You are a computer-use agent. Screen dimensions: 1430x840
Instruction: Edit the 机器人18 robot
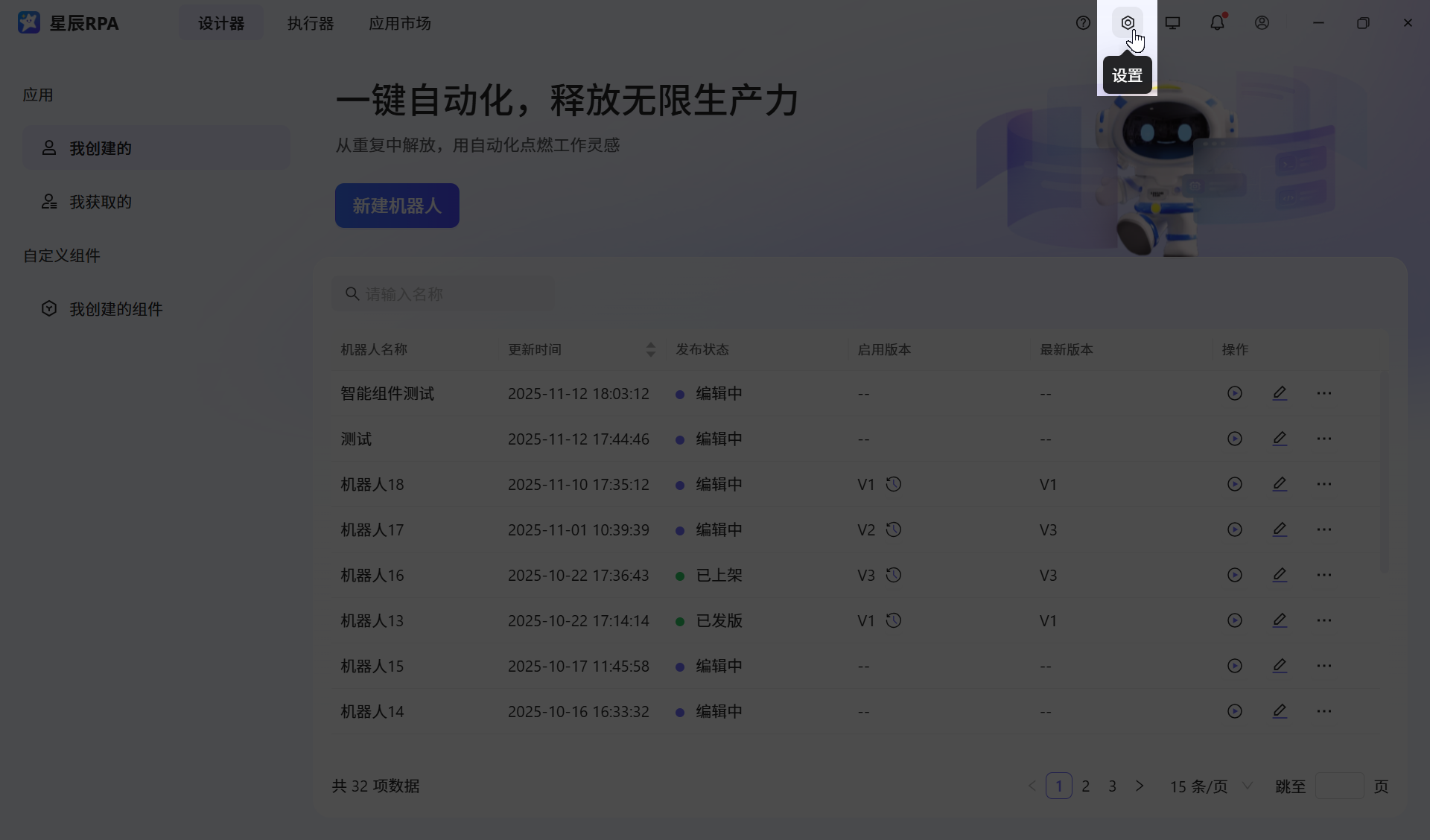point(1280,484)
